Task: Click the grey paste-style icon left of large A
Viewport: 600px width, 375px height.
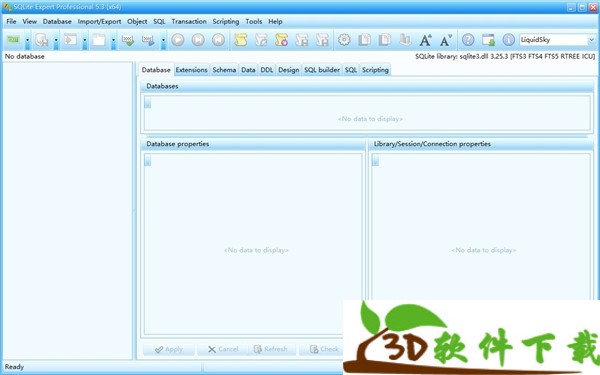Action: [x=405, y=40]
